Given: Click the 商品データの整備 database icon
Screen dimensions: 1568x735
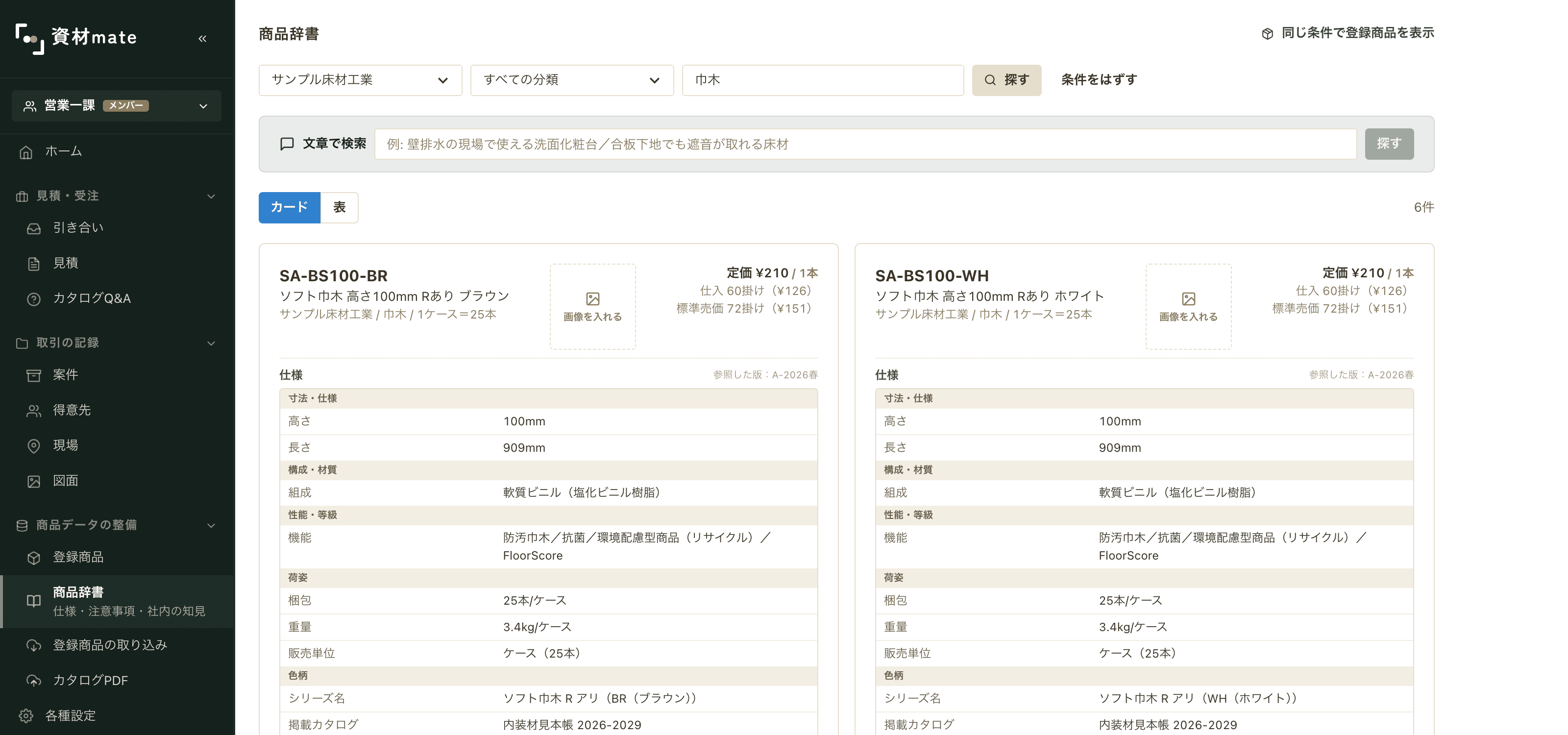Looking at the screenshot, I should (x=22, y=525).
